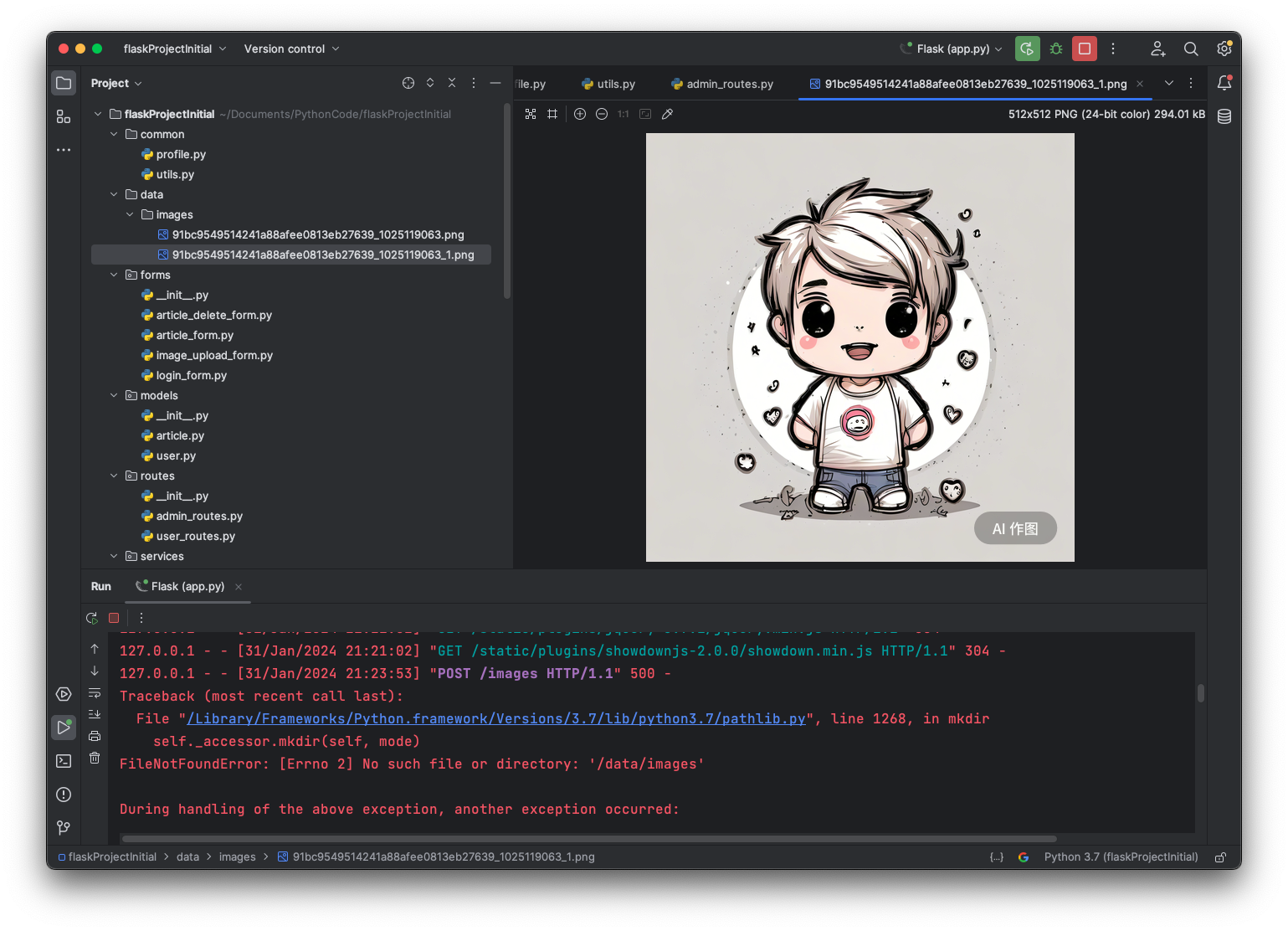The image size is (1288, 931).
Task: Toggle grid display in image viewer
Action: pos(552,114)
